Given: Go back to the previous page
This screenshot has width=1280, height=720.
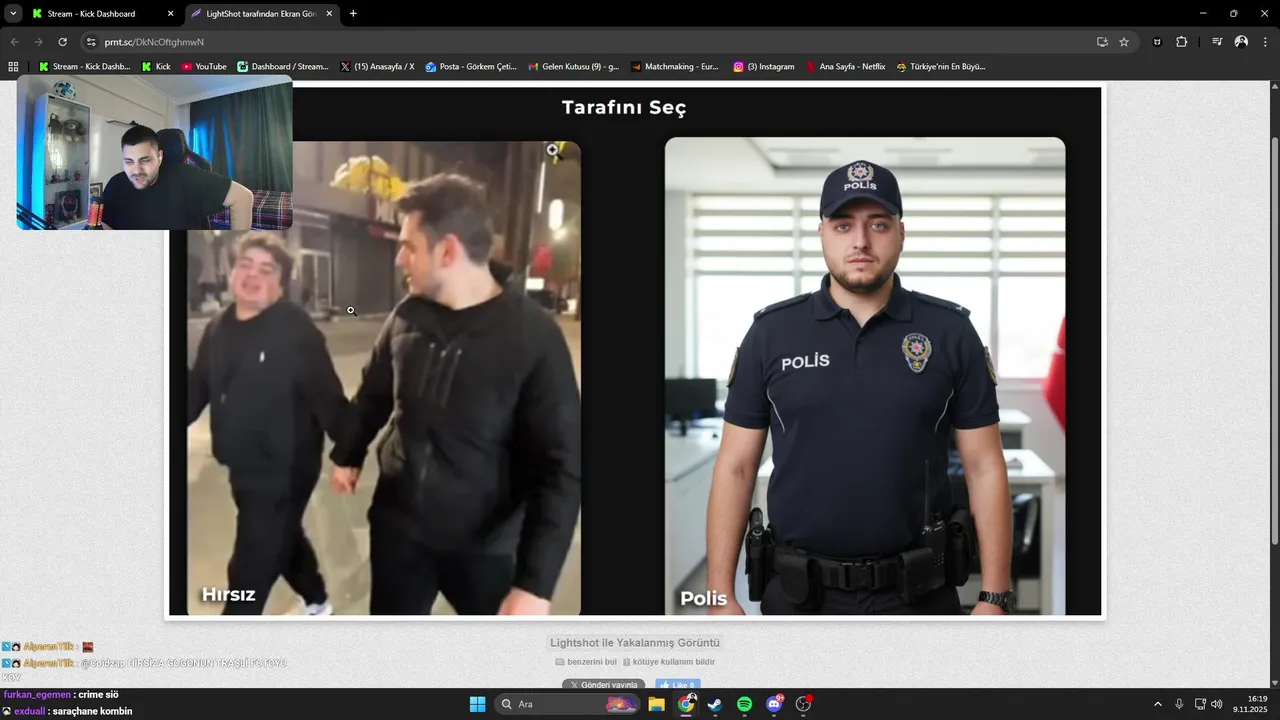Looking at the screenshot, I should pyautogui.click(x=14, y=42).
